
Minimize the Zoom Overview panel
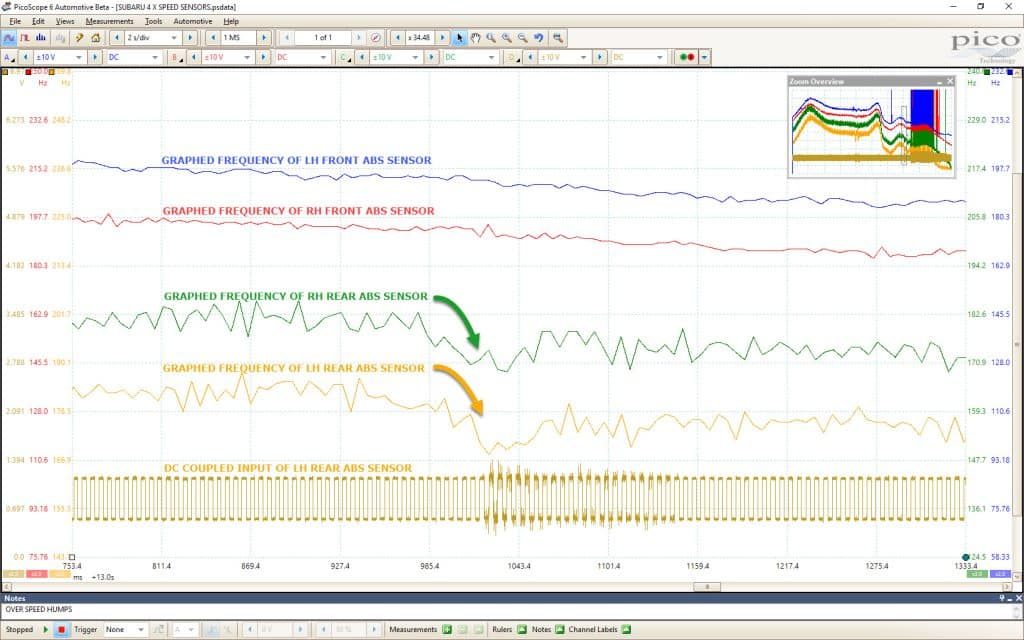coord(939,81)
